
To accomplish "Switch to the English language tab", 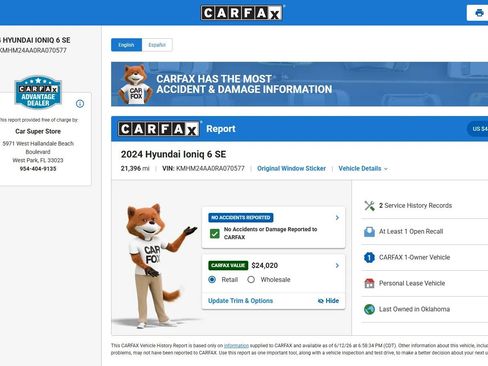I will point(126,45).
